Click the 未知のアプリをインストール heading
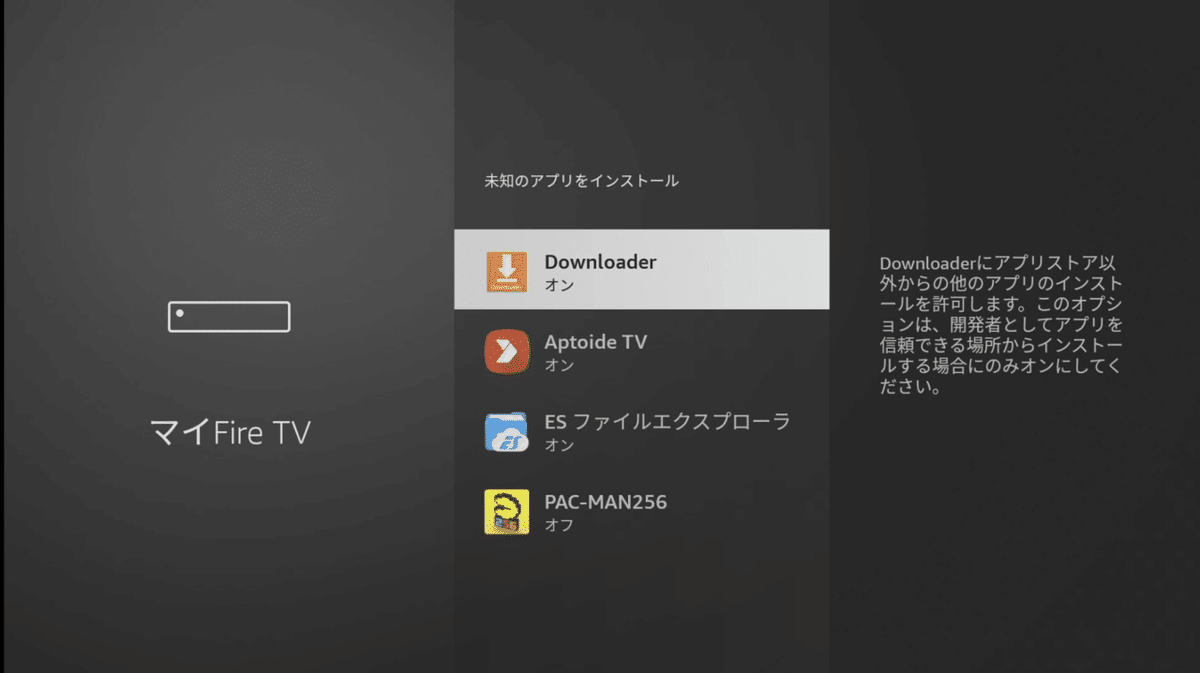 tap(581, 181)
